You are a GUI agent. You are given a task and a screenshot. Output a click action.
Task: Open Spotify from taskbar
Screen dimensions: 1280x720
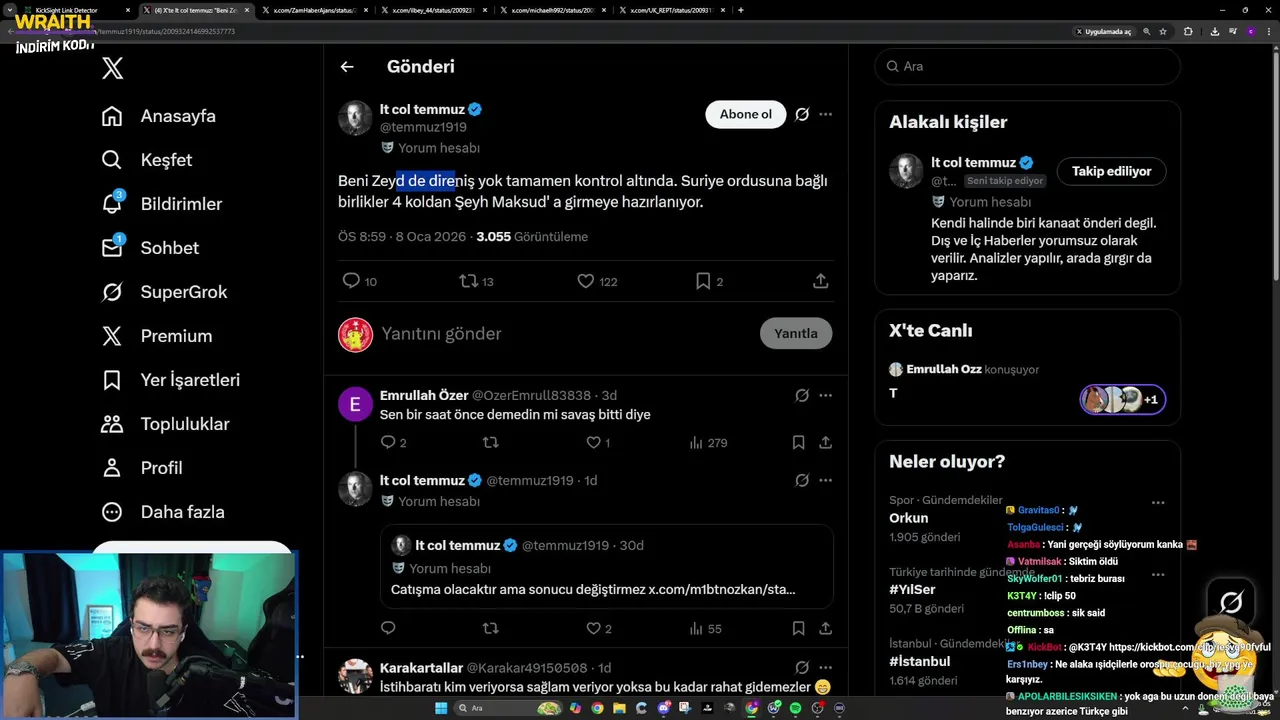(x=796, y=708)
